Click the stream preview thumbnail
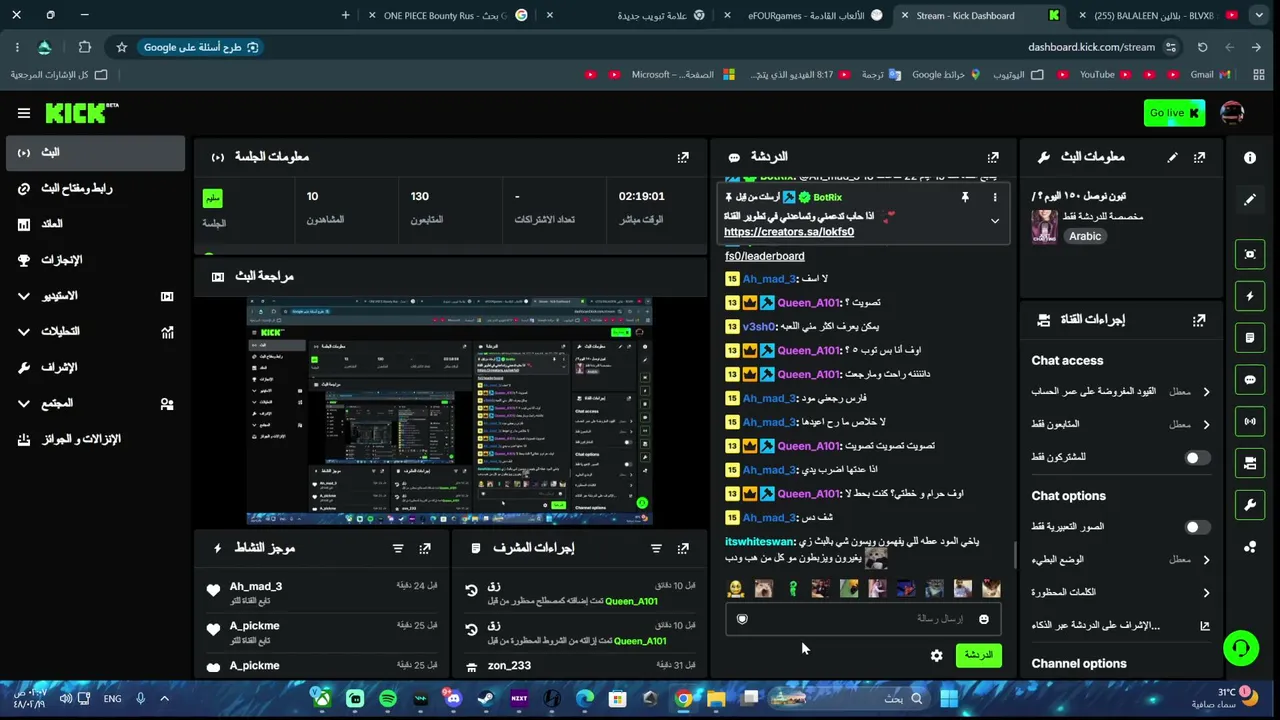Screen dimensions: 1280x720 [x=449, y=410]
